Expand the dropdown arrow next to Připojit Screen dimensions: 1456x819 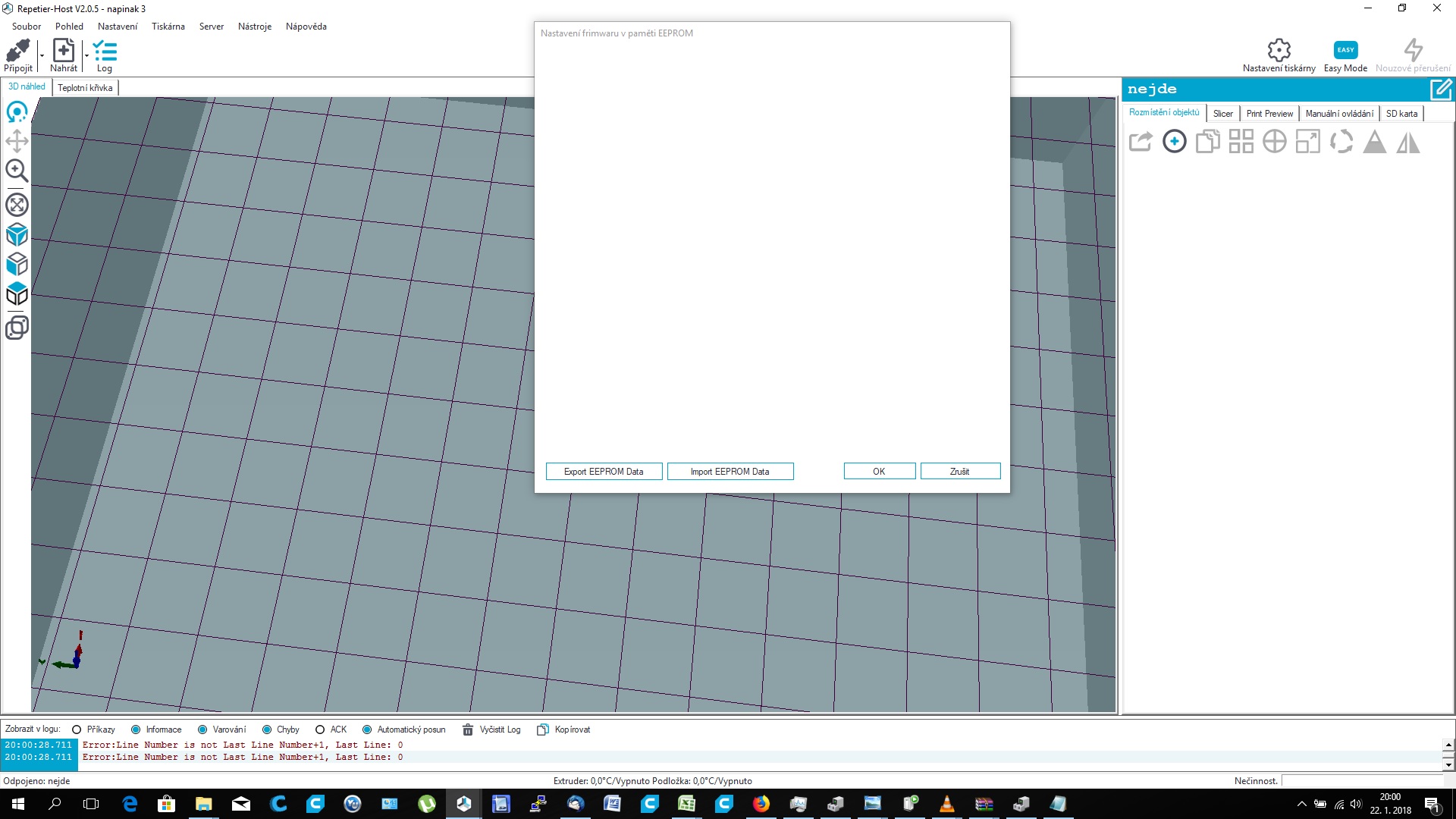pos(42,55)
